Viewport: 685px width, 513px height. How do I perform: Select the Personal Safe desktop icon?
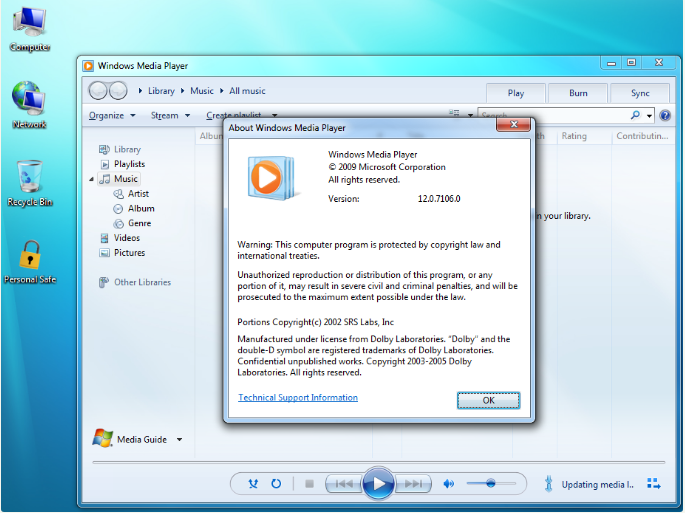(x=30, y=256)
